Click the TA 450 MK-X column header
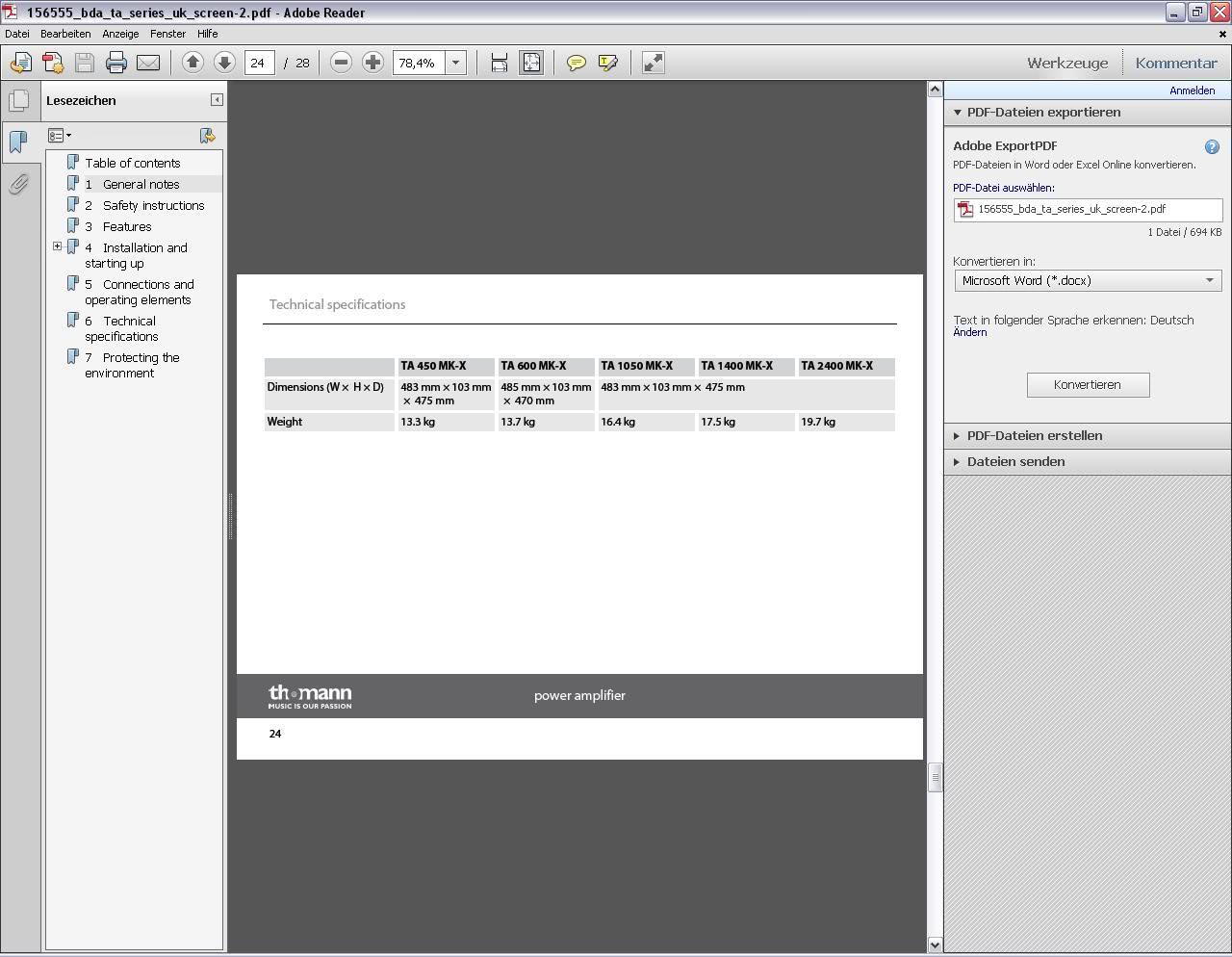 [446, 366]
